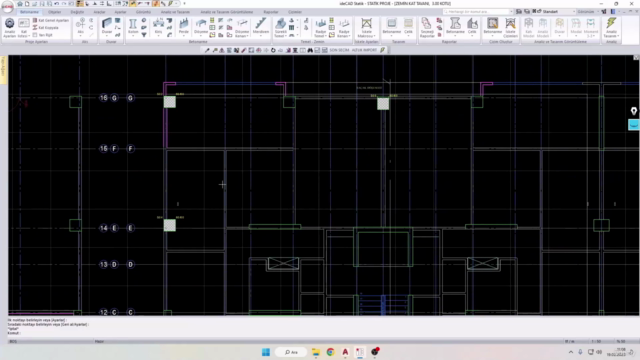Open İskele Çizimleri
The height and width of the screenshot is (360, 640).
[510, 27]
